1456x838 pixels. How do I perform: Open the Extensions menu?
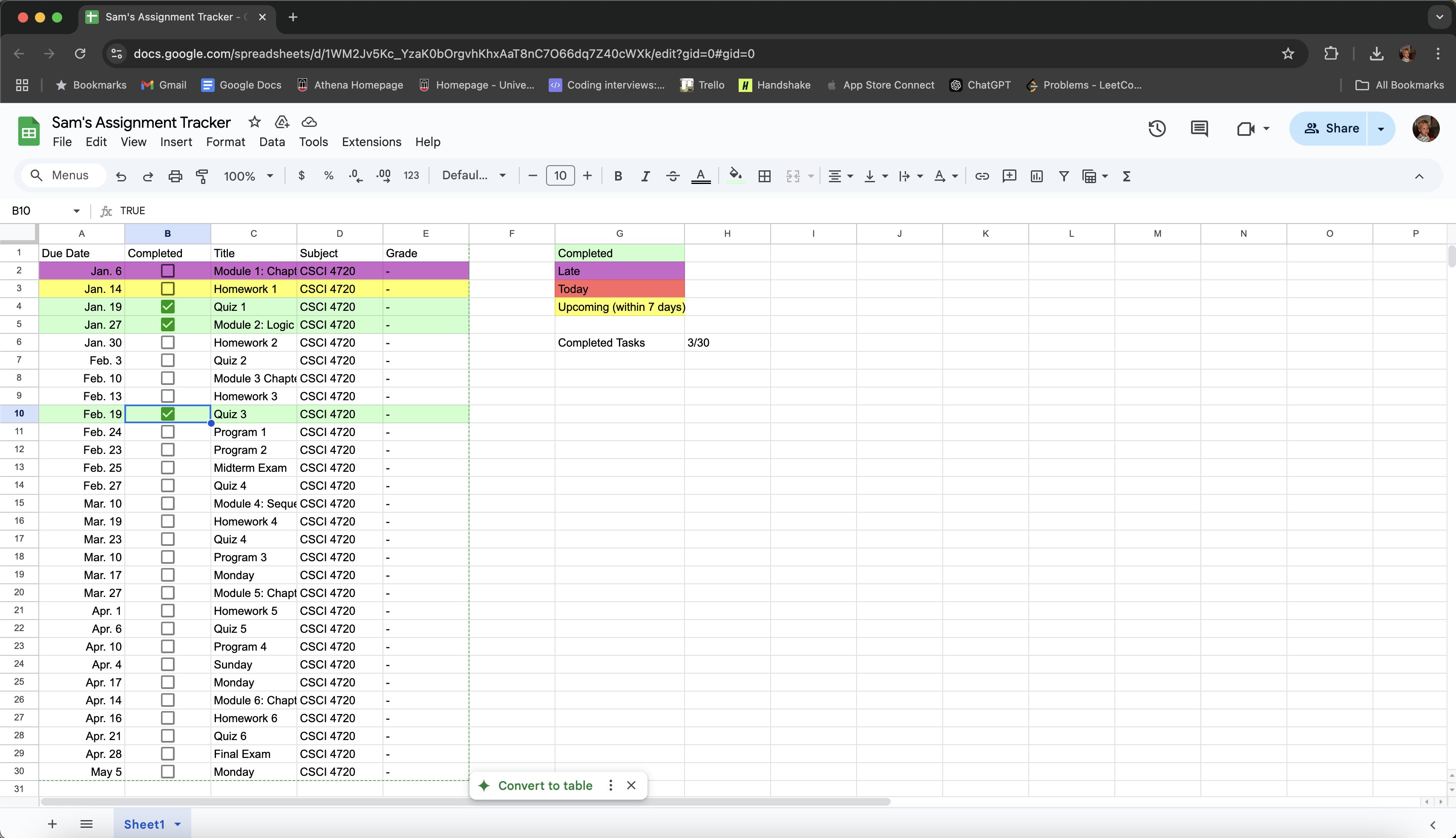point(371,142)
